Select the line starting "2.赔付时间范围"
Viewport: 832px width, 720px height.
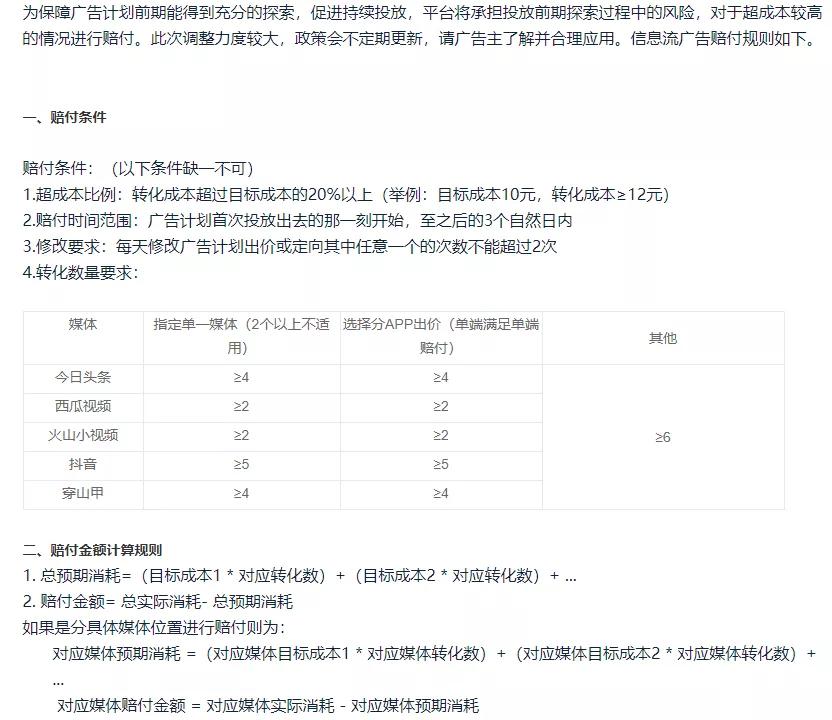click(x=298, y=220)
